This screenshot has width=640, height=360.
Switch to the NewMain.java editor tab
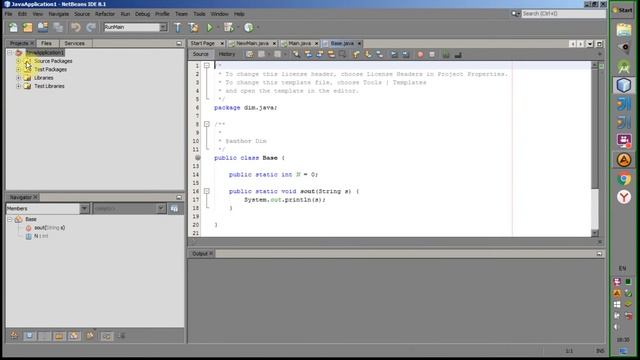click(252, 43)
